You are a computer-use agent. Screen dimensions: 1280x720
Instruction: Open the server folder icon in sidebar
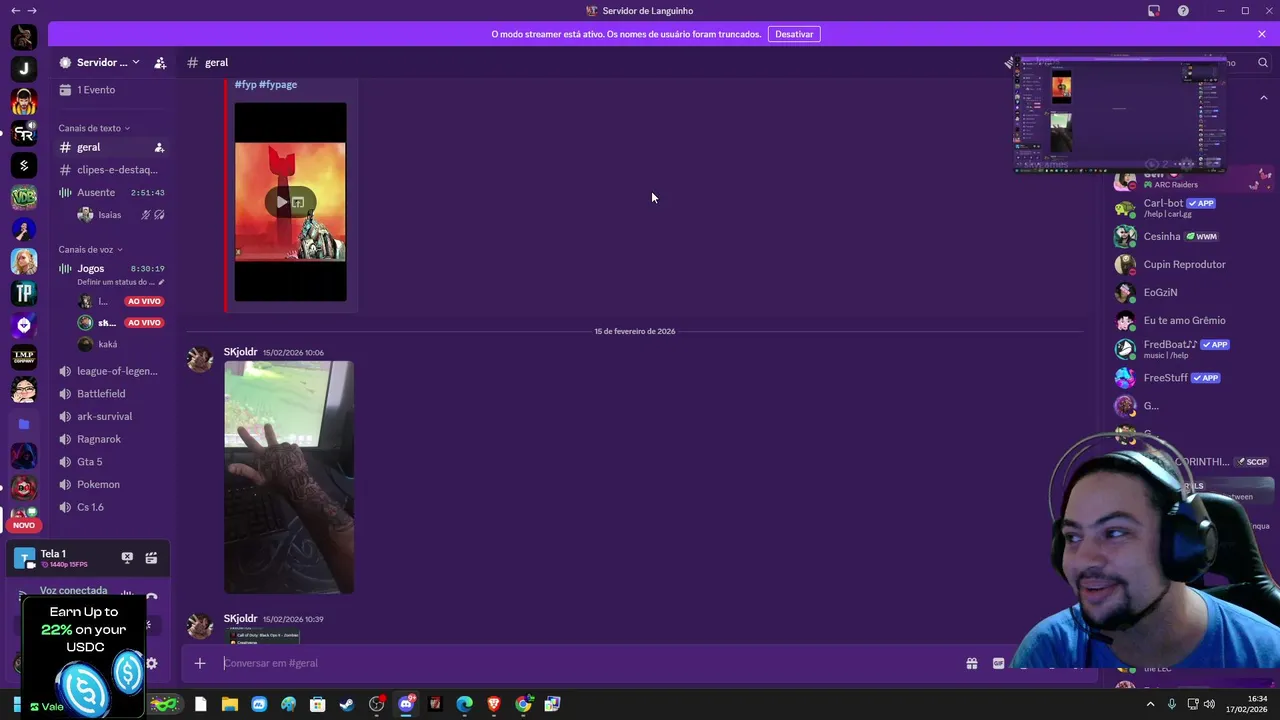[24, 424]
